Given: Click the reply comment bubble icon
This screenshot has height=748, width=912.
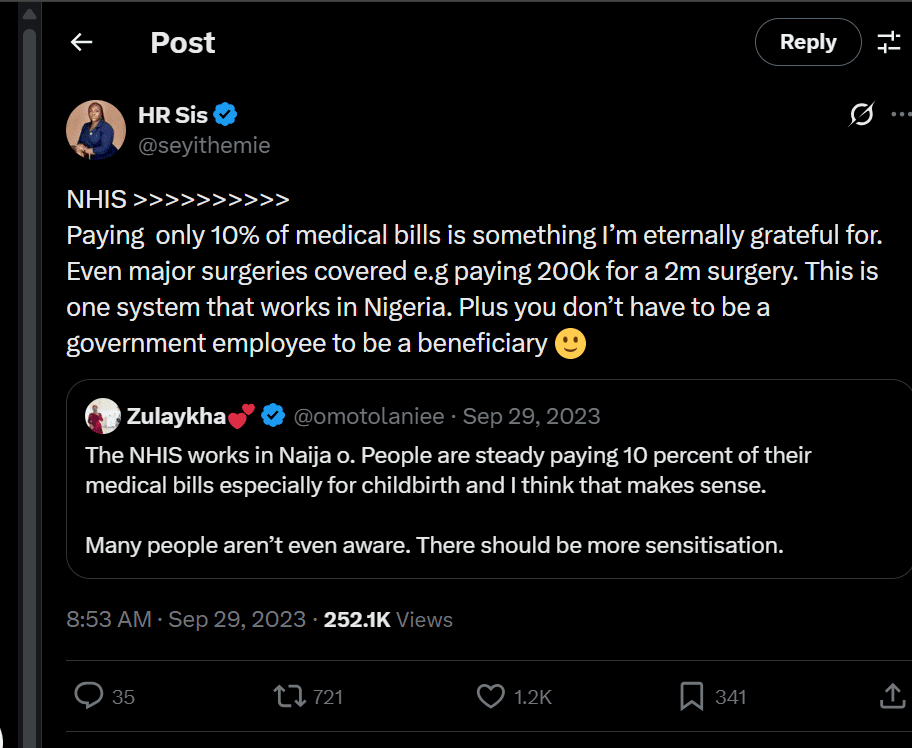Looking at the screenshot, I should [x=90, y=696].
